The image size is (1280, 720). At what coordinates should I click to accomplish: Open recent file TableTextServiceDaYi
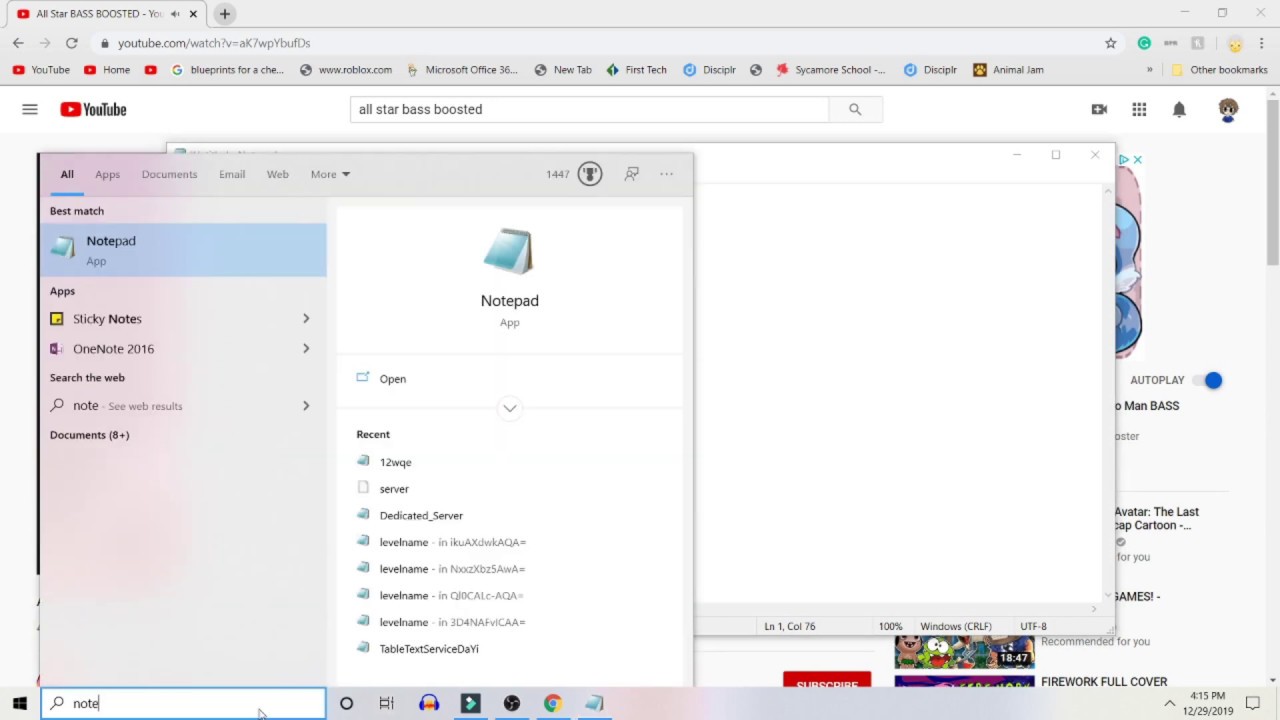(429, 649)
